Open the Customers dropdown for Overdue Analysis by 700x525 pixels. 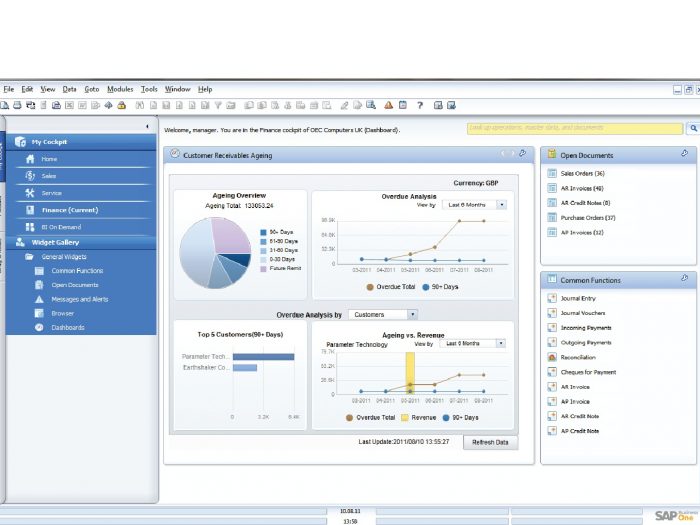click(383, 315)
